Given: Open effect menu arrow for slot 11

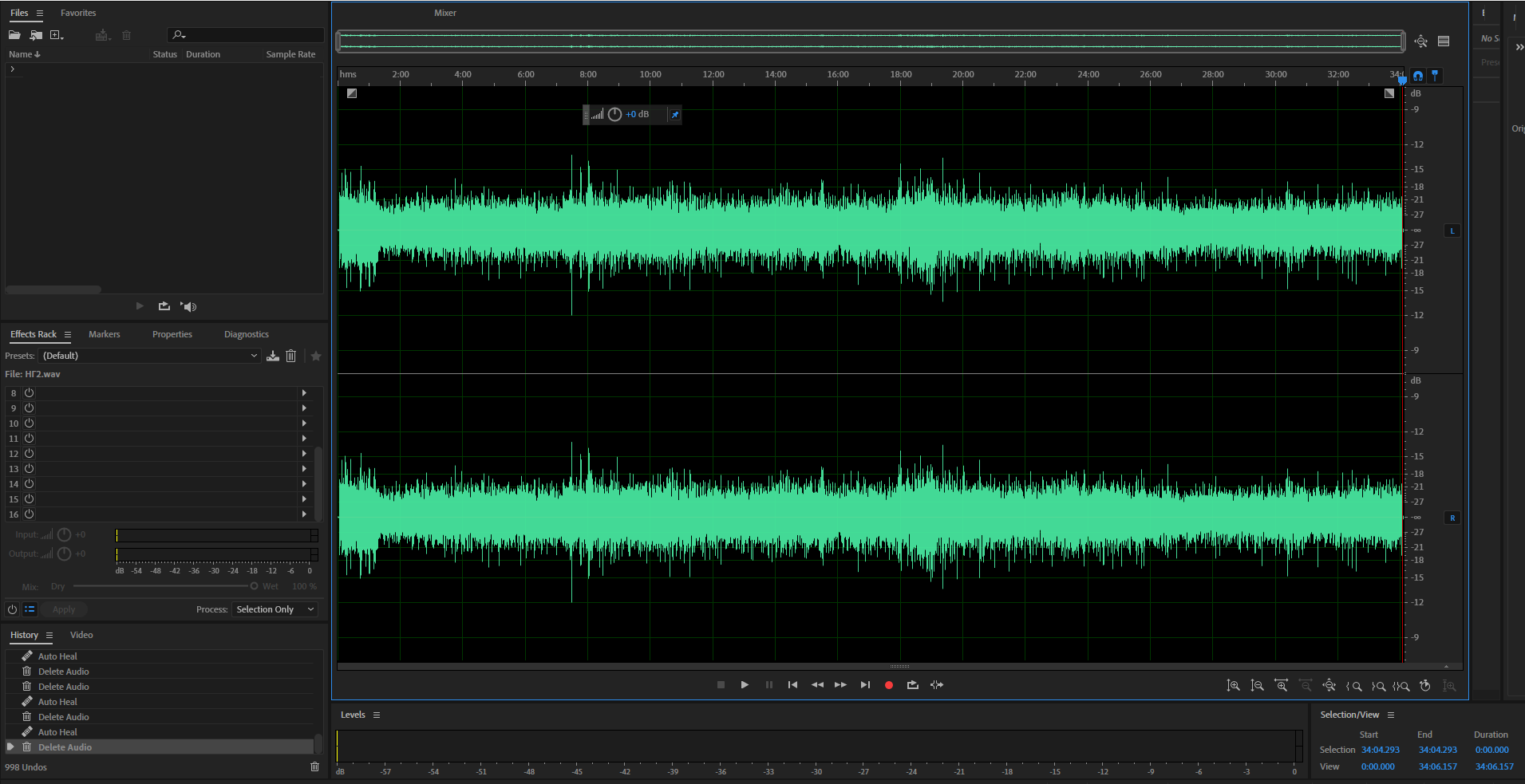Looking at the screenshot, I should [x=304, y=439].
